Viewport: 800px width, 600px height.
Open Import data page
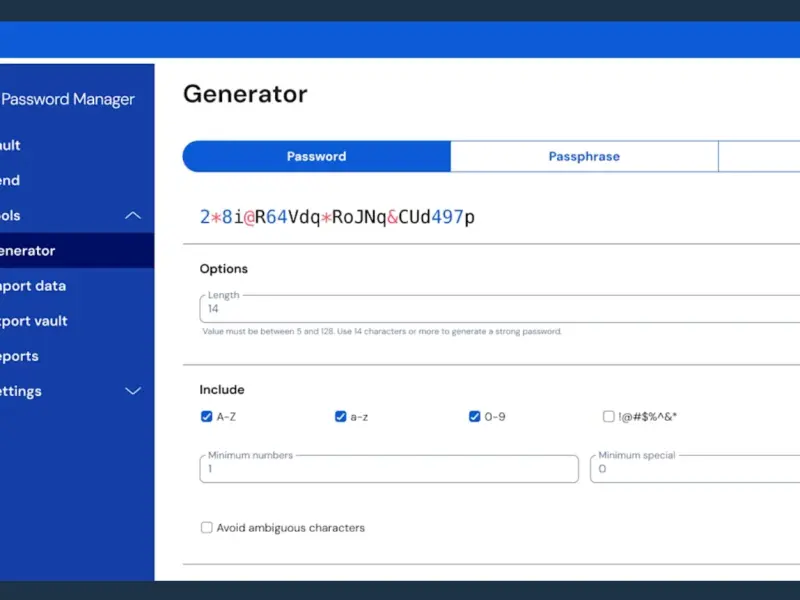(34, 286)
